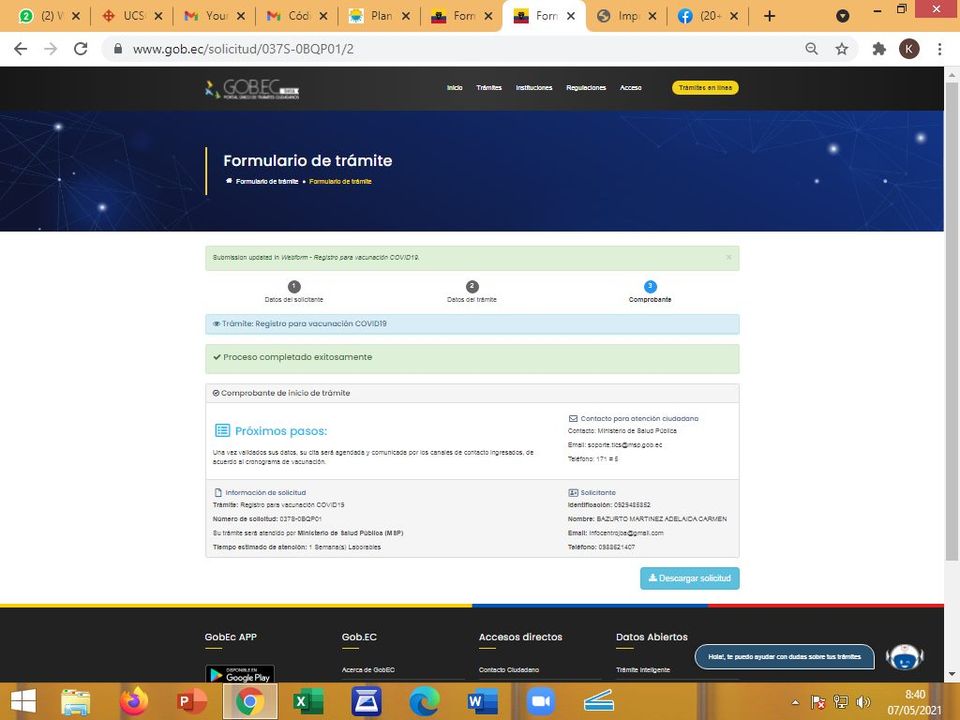Click the browser reload page icon
960x720 pixels.
[81, 49]
